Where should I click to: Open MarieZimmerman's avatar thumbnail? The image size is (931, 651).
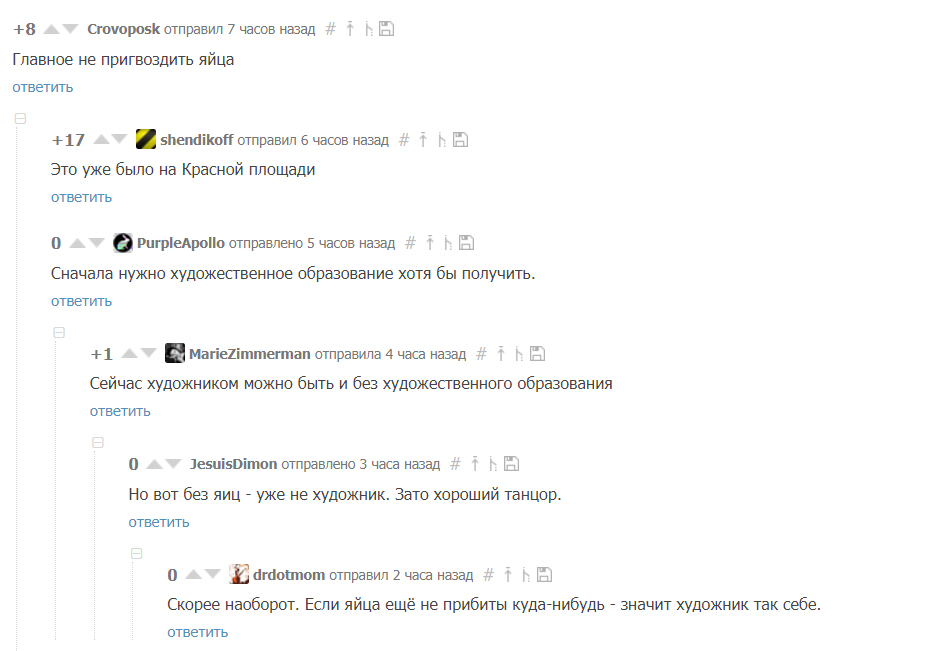pos(175,353)
